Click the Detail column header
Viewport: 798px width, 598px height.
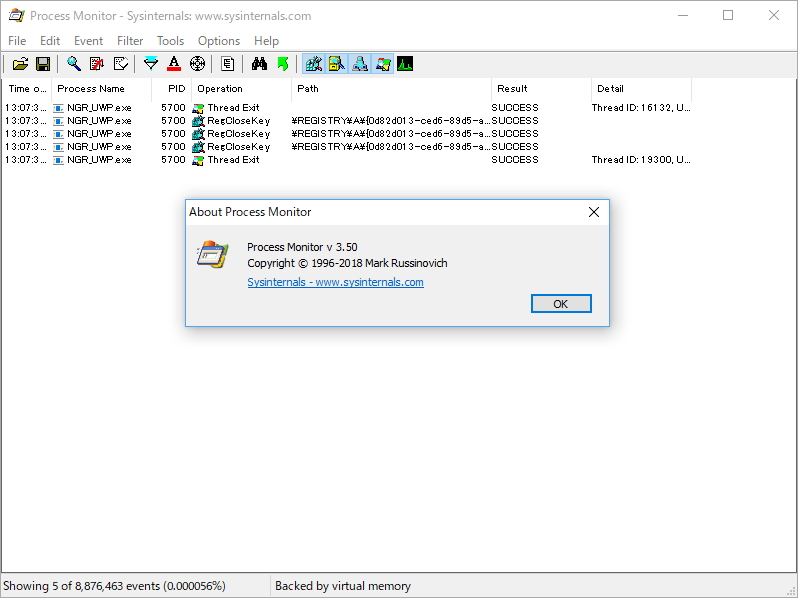tap(641, 89)
